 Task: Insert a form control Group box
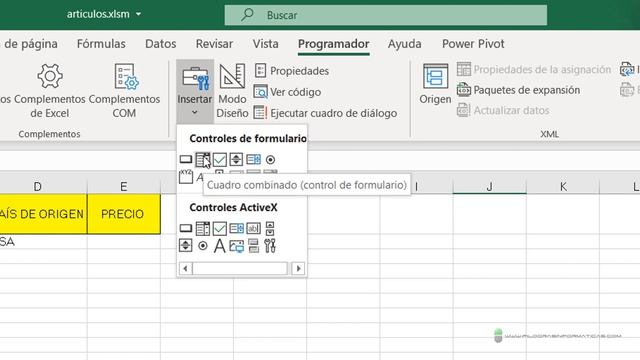(x=186, y=177)
